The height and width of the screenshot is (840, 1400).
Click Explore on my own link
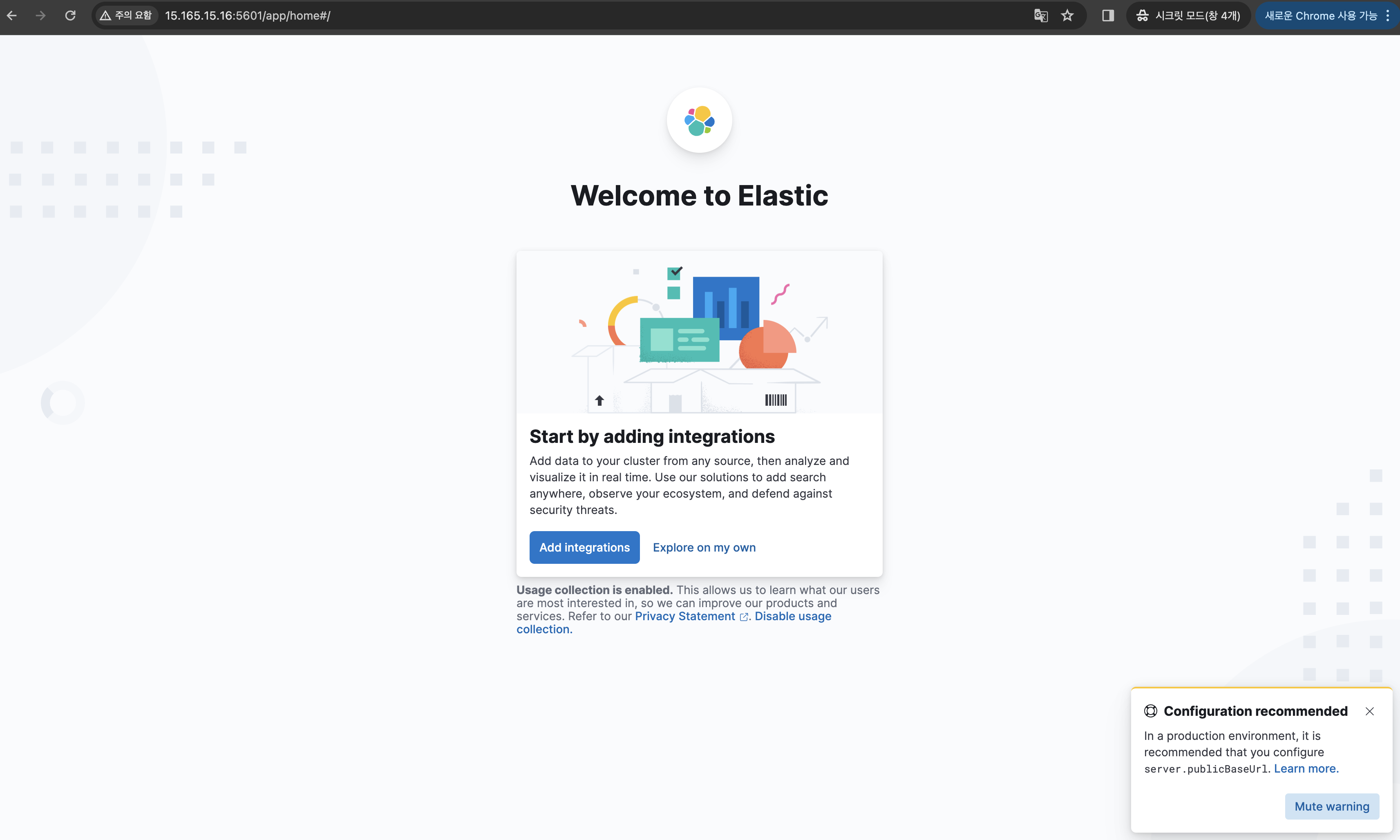pyautogui.click(x=704, y=547)
